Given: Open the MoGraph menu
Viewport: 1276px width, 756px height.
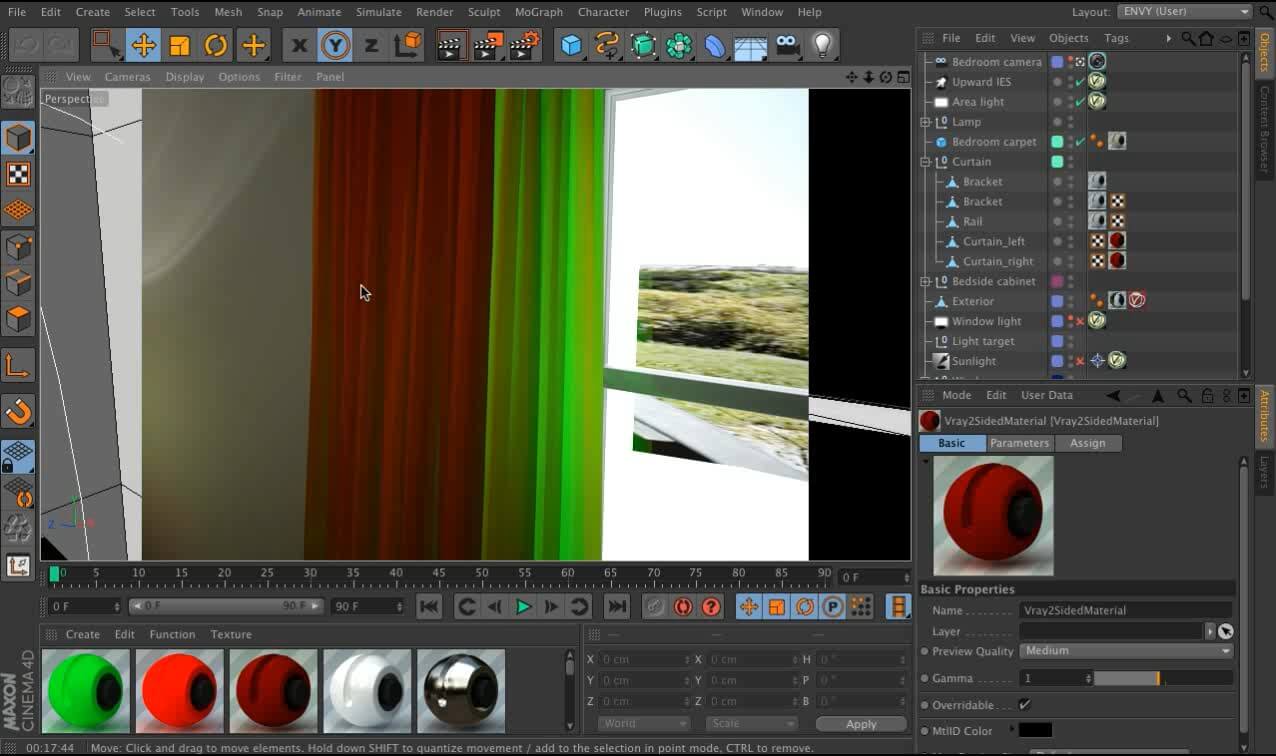Looking at the screenshot, I should click(538, 12).
